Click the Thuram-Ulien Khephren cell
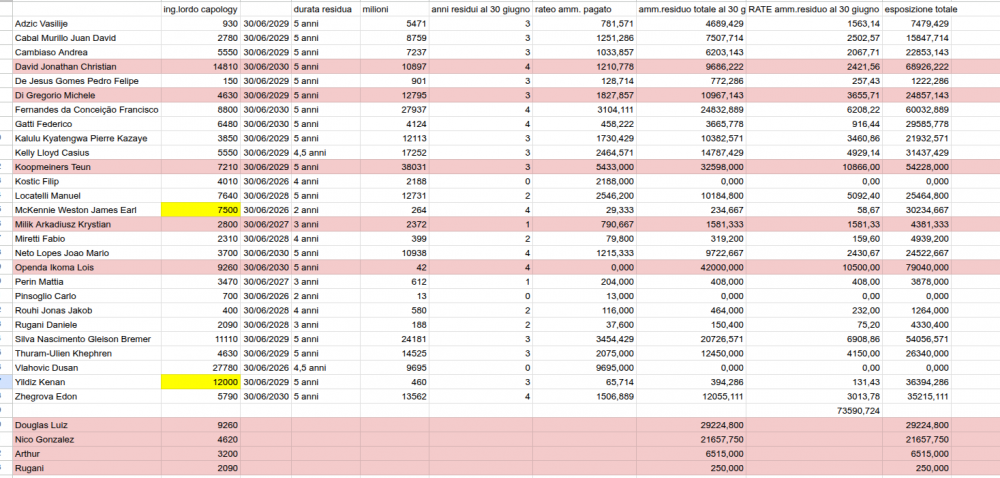 click(87, 354)
